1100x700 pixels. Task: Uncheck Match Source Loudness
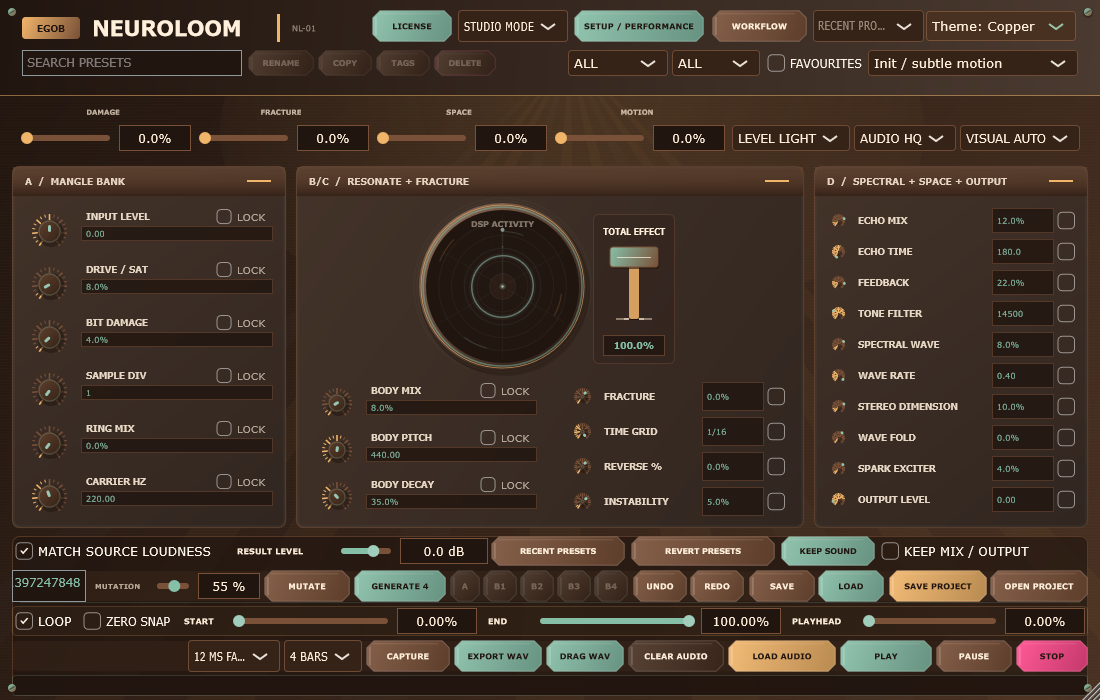pyautogui.click(x=25, y=551)
